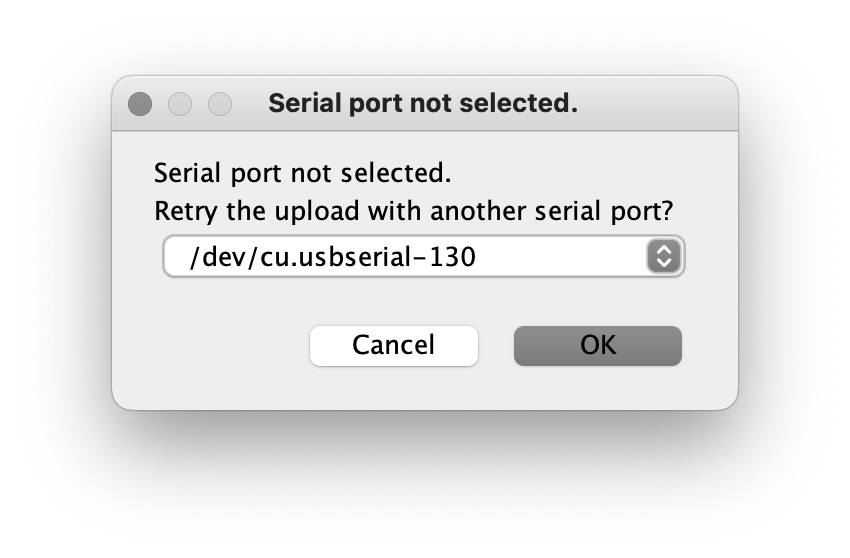Click the up arrow of the port chevron

pos(664,249)
